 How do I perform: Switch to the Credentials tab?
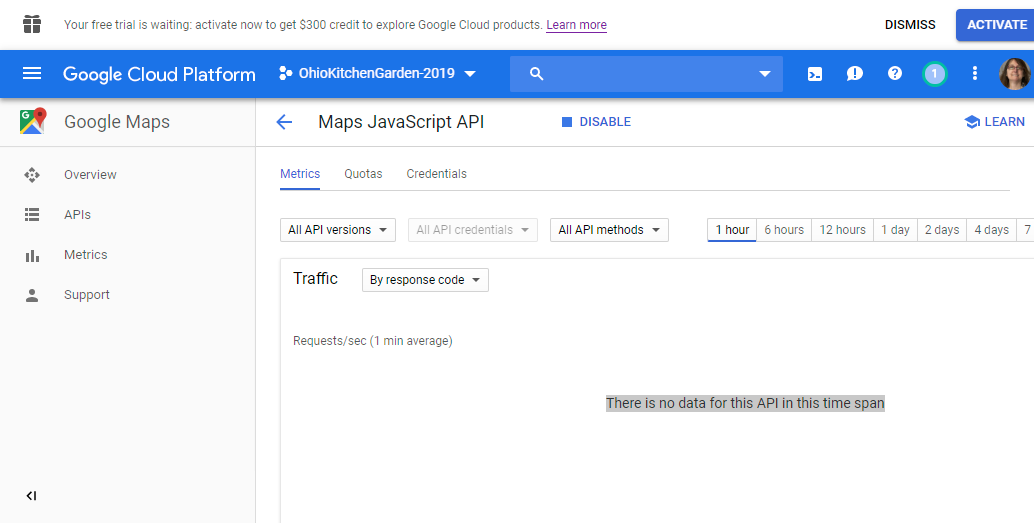click(437, 174)
